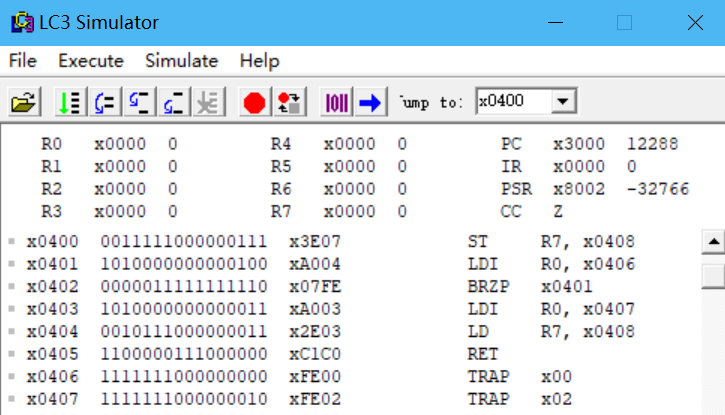The width and height of the screenshot is (725, 415).
Task: Click the PSR decimal value -32766
Action: coord(658,189)
